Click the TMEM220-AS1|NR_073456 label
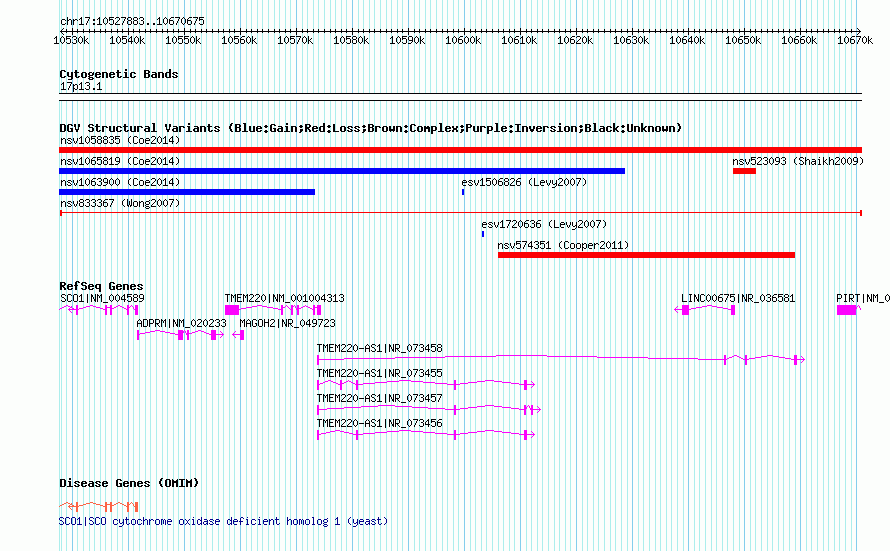The image size is (890, 551). click(379, 423)
